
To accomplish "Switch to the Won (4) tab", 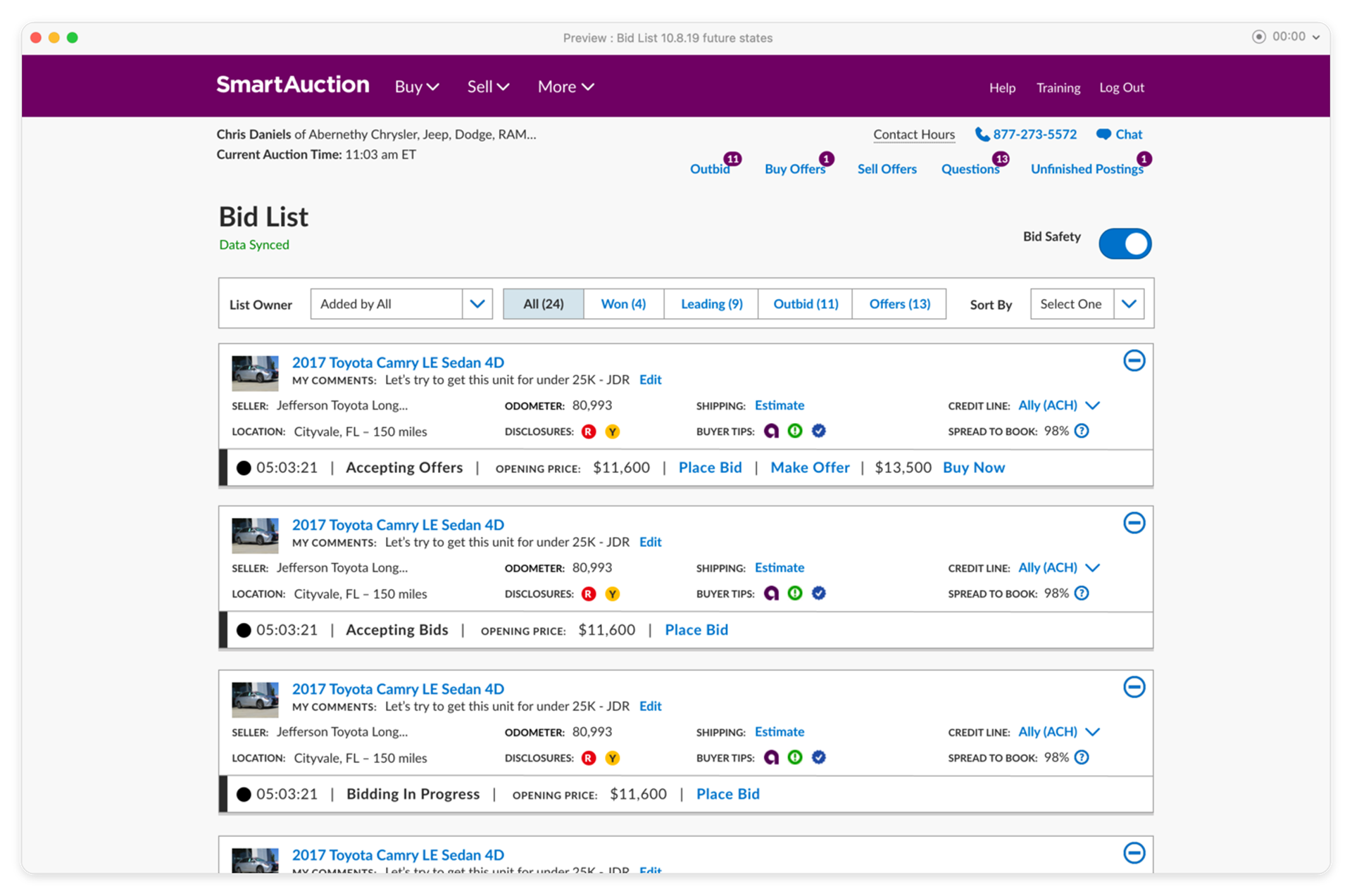I will pos(623,304).
